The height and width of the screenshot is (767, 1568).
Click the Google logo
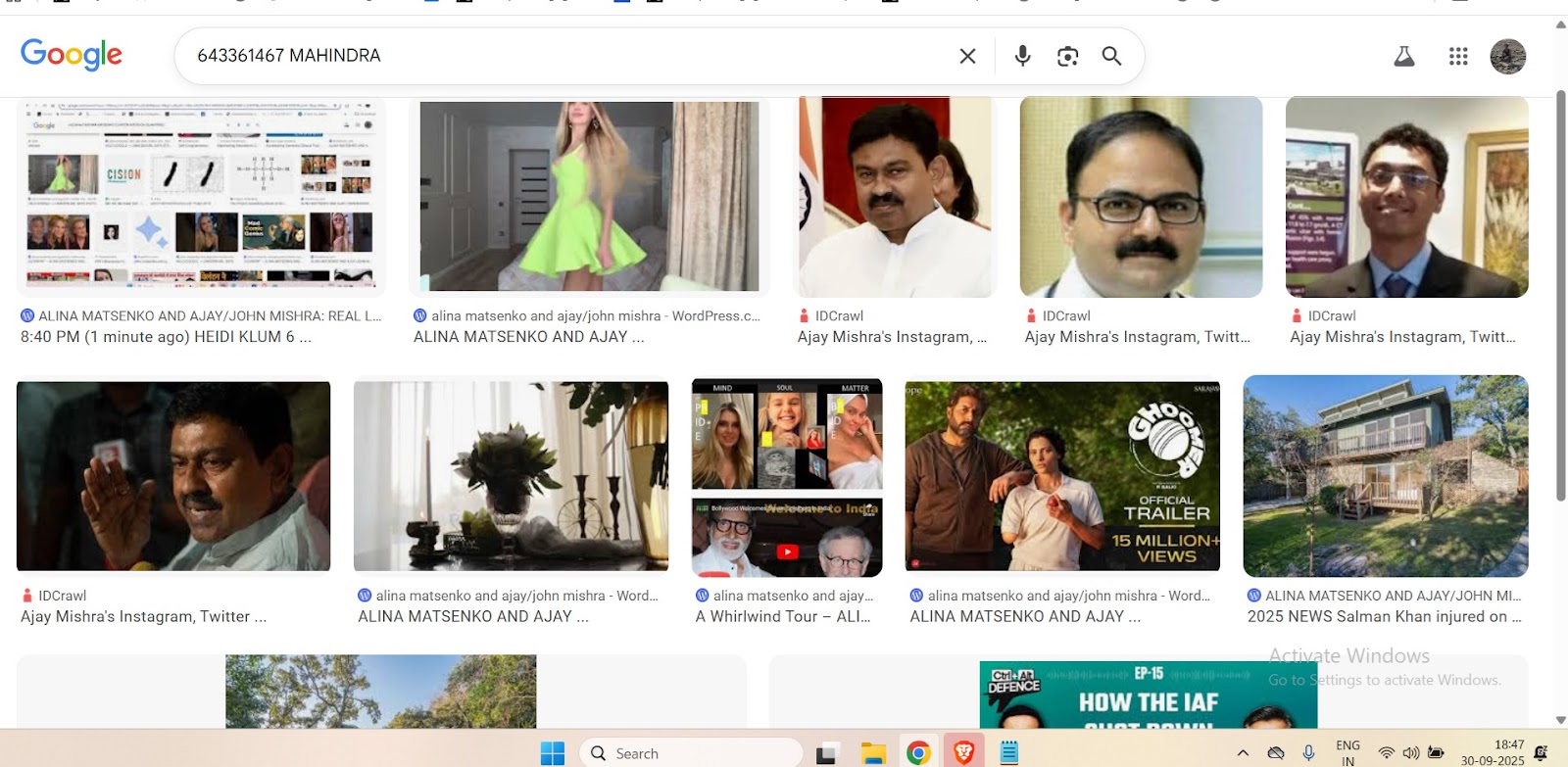pos(72,55)
